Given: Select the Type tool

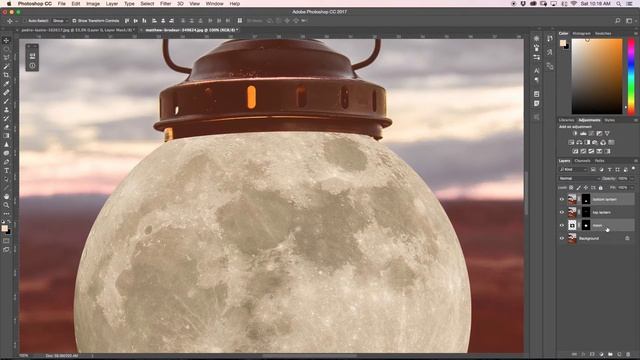Looking at the screenshot, I should pos(6,171).
